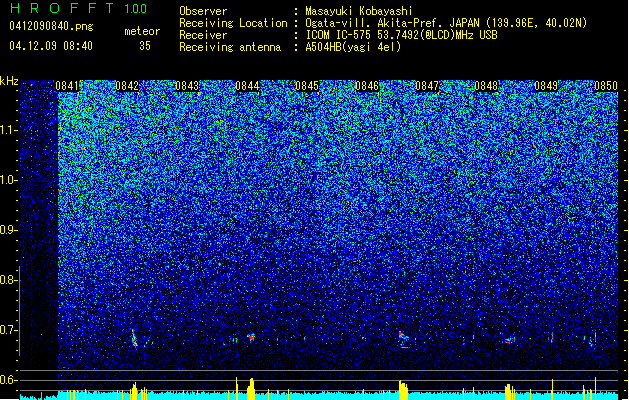Click the bright meteor echo below the 0844 marker
Screen dimensions: 629x400
pos(251,337)
